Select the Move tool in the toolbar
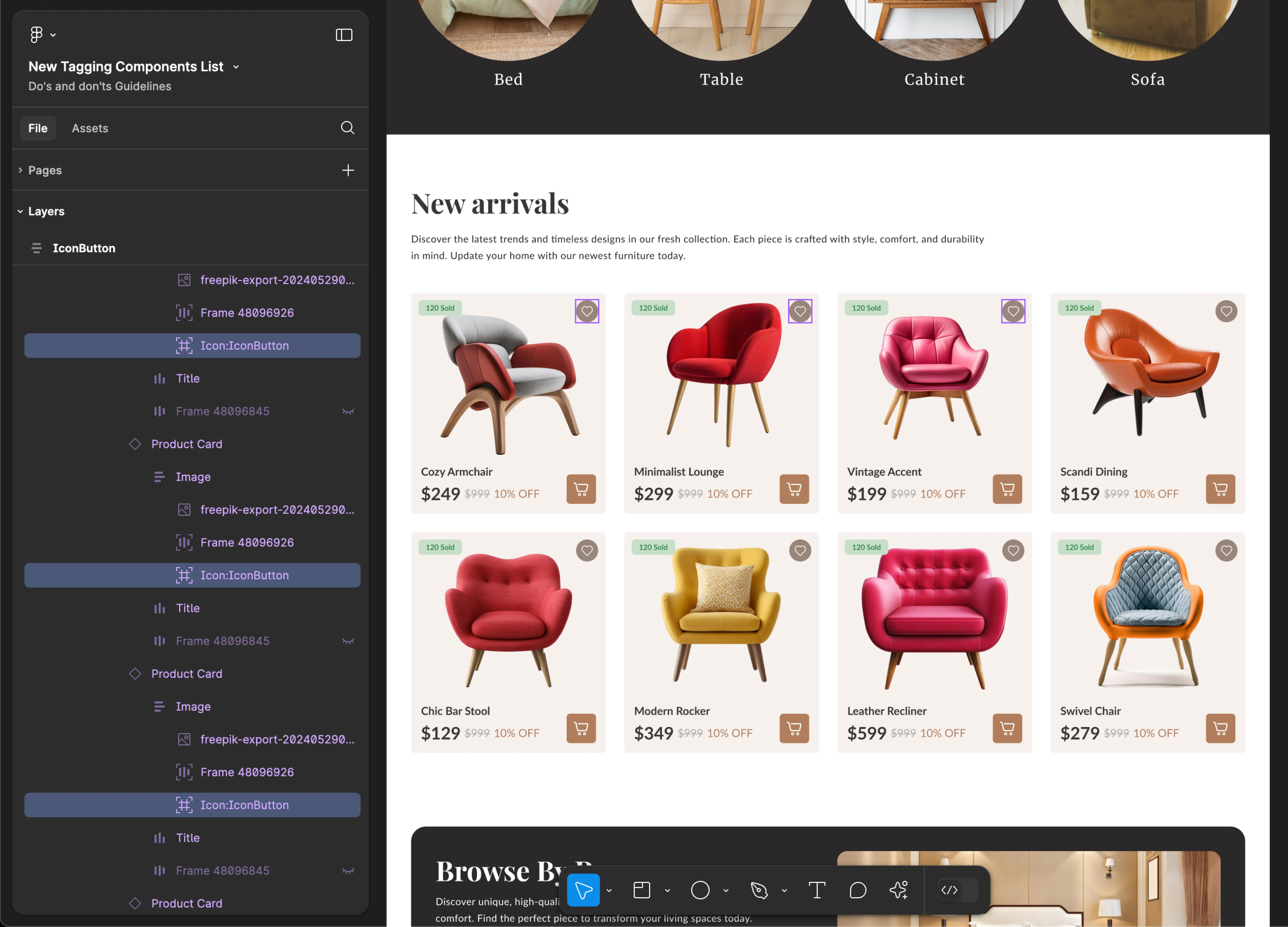Screen dimensions: 1288x927 (x=583, y=890)
